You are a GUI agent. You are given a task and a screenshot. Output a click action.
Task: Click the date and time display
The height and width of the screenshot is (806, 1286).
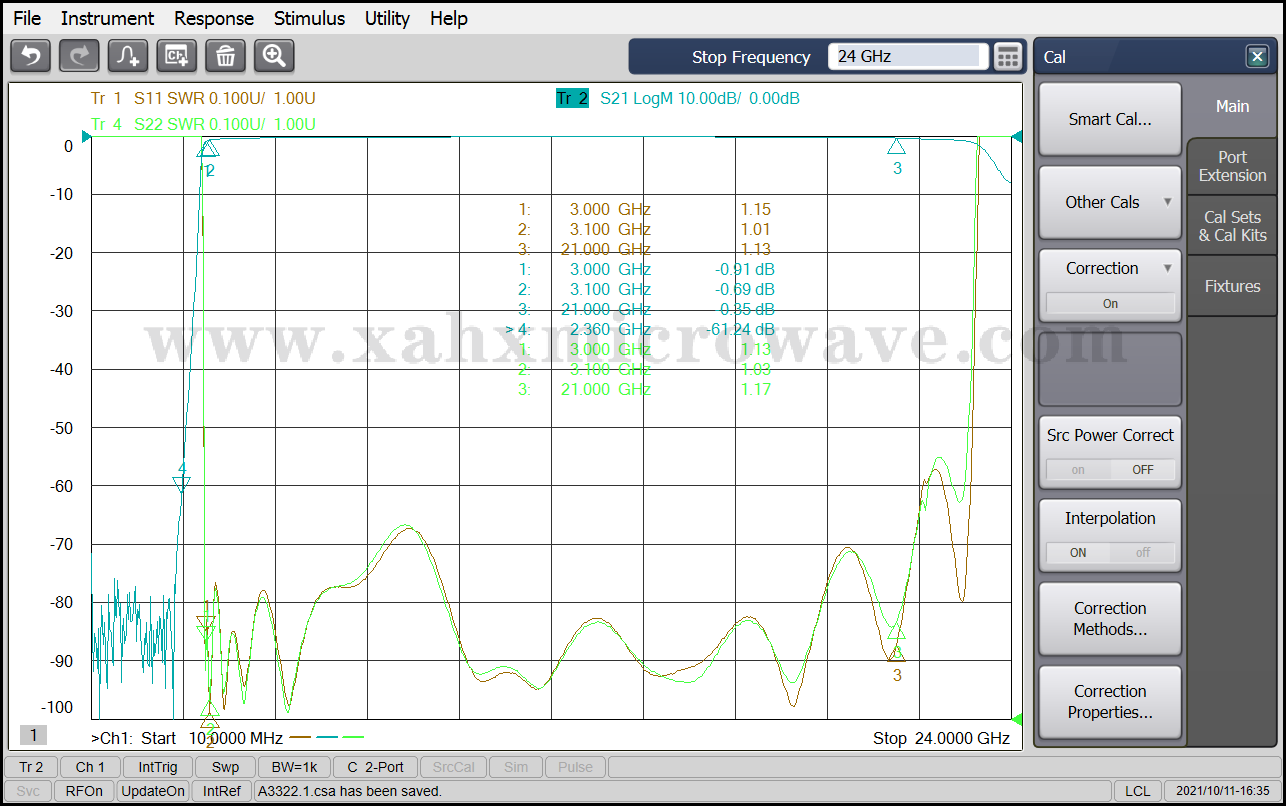(x=1222, y=791)
